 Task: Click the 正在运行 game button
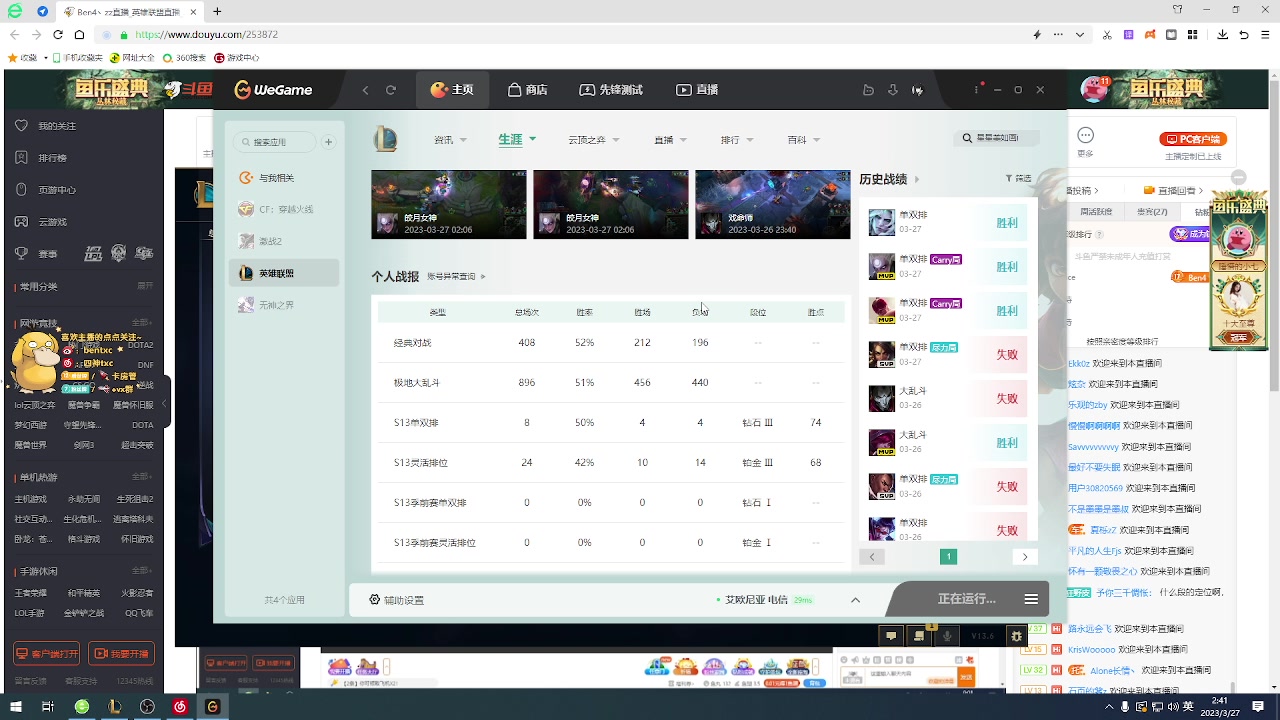coord(966,599)
